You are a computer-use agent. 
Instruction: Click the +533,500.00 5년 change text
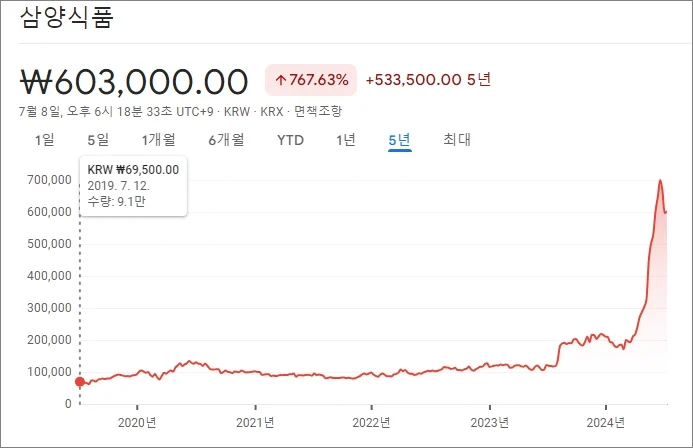(428, 80)
